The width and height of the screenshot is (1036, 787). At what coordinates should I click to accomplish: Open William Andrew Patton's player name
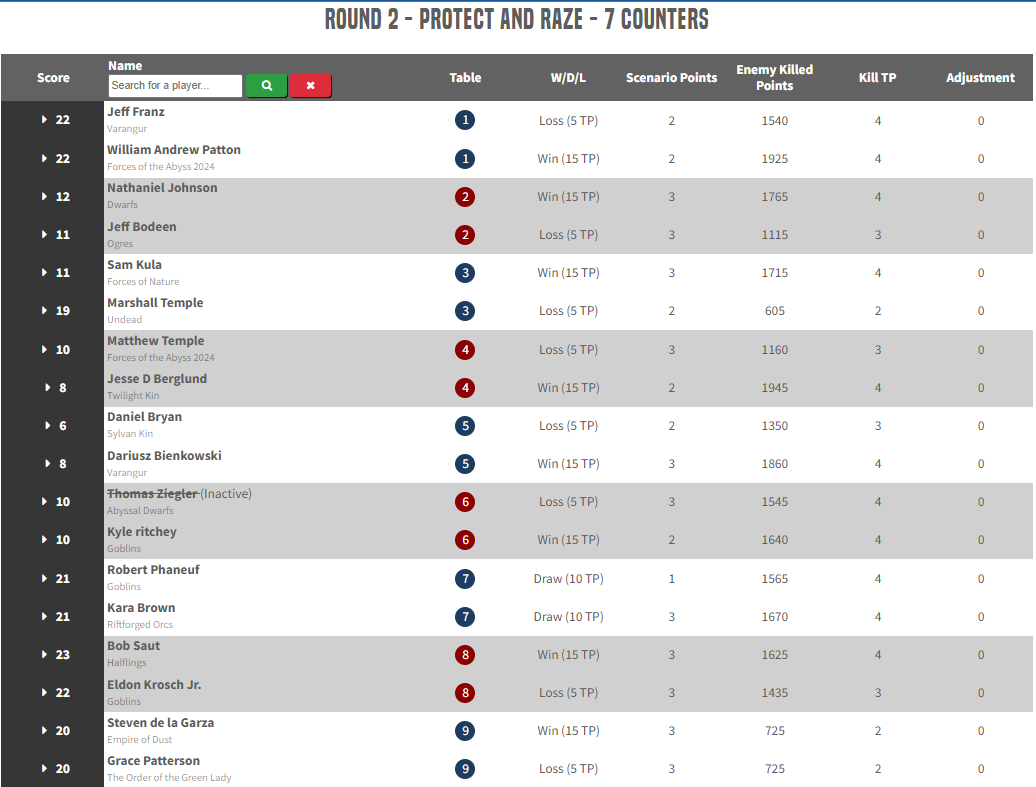[174, 150]
